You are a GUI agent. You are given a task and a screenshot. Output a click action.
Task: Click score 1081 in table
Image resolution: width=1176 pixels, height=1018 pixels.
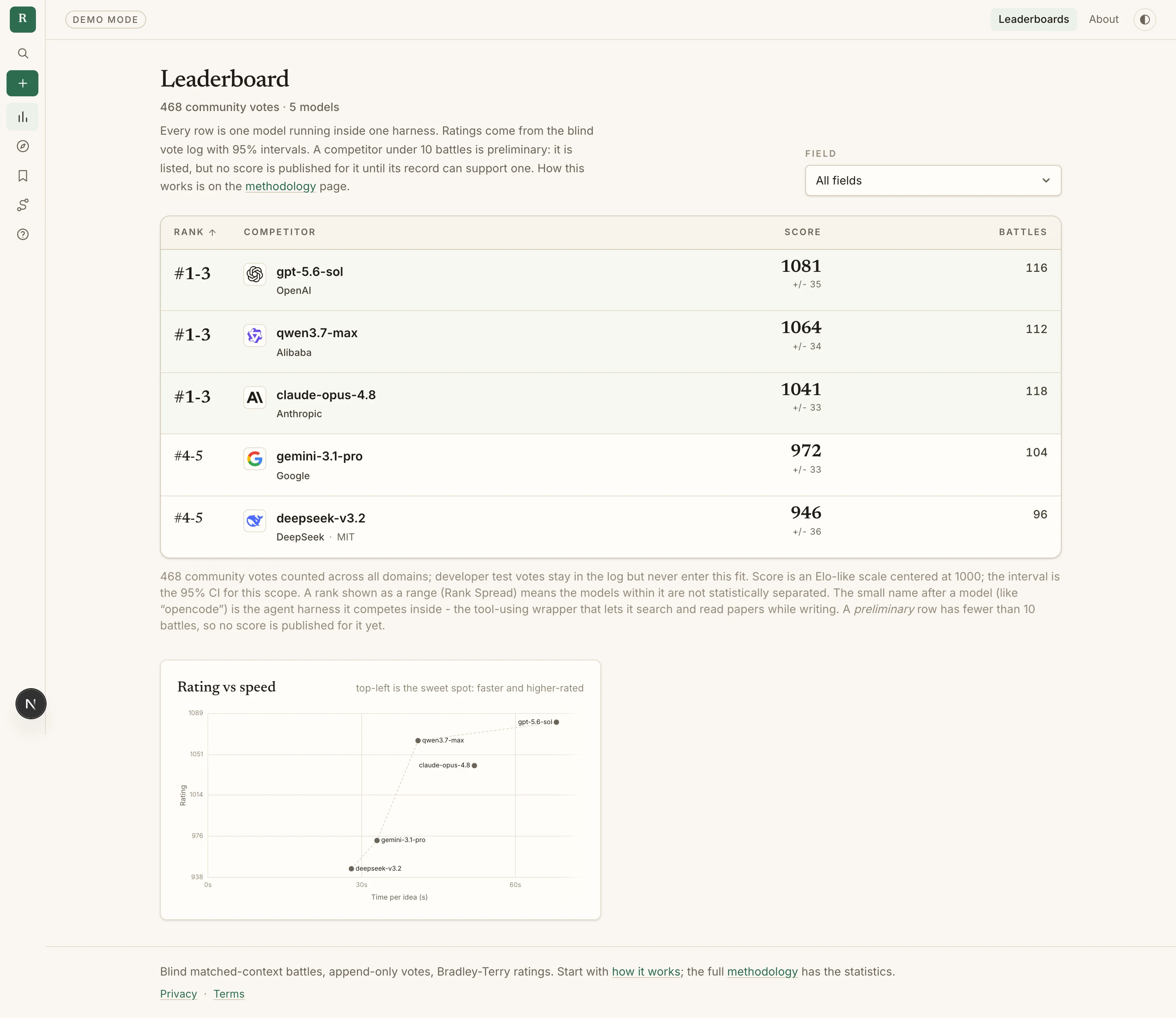point(801,266)
